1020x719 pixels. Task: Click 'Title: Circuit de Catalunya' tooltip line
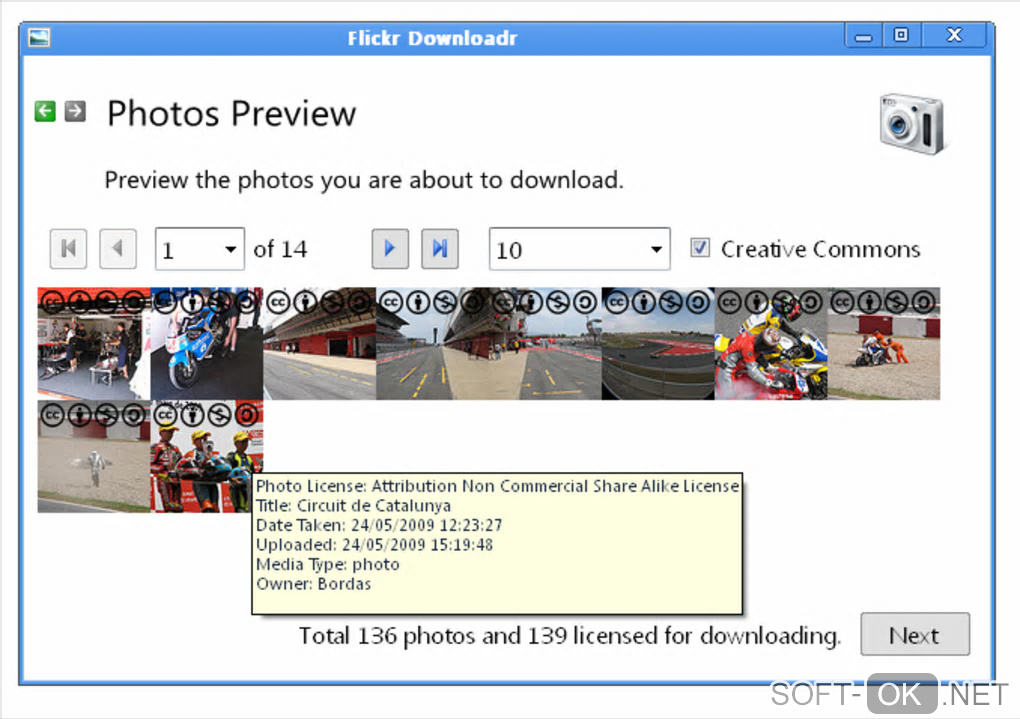tap(353, 506)
